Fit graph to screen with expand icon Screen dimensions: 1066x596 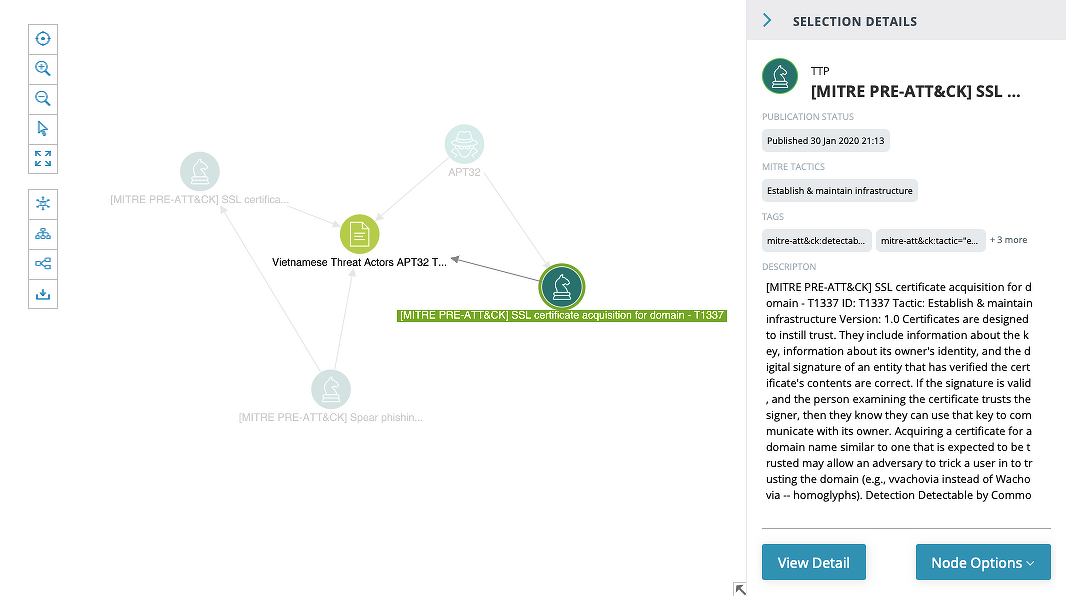[43, 158]
